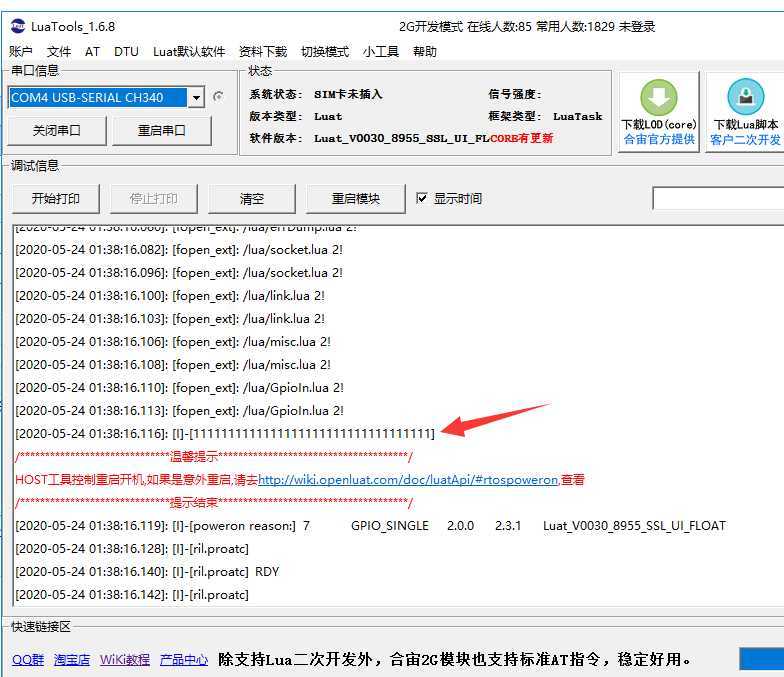Click the 01:38:16.108 misc.lua log line
This screenshot has height=677, width=784.
[x=173, y=364]
